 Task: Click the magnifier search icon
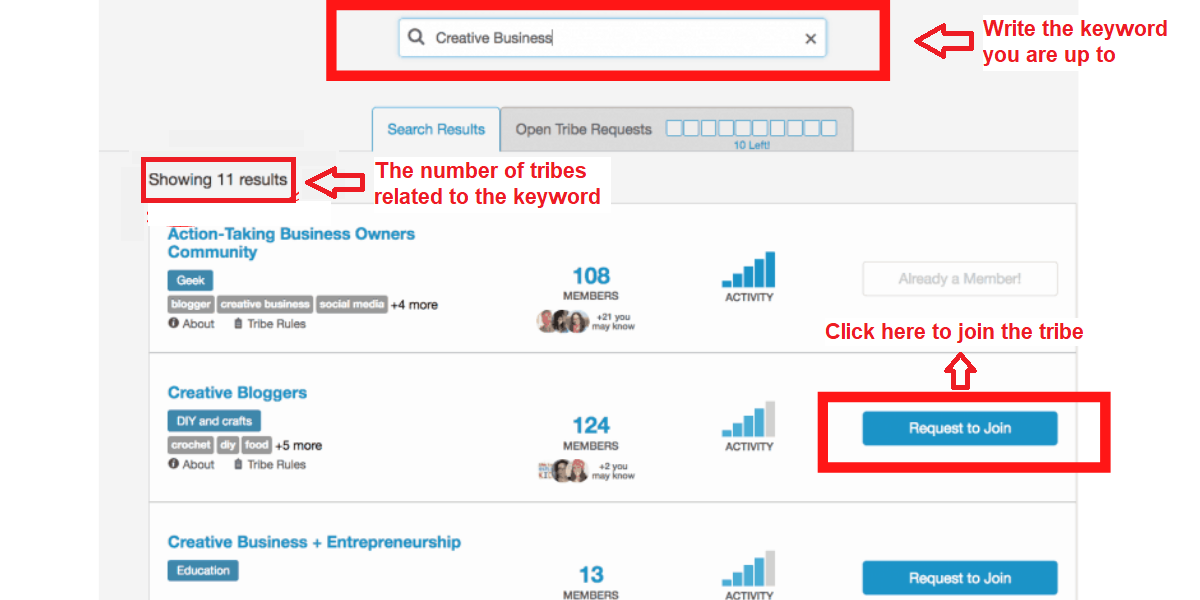coord(416,38)
